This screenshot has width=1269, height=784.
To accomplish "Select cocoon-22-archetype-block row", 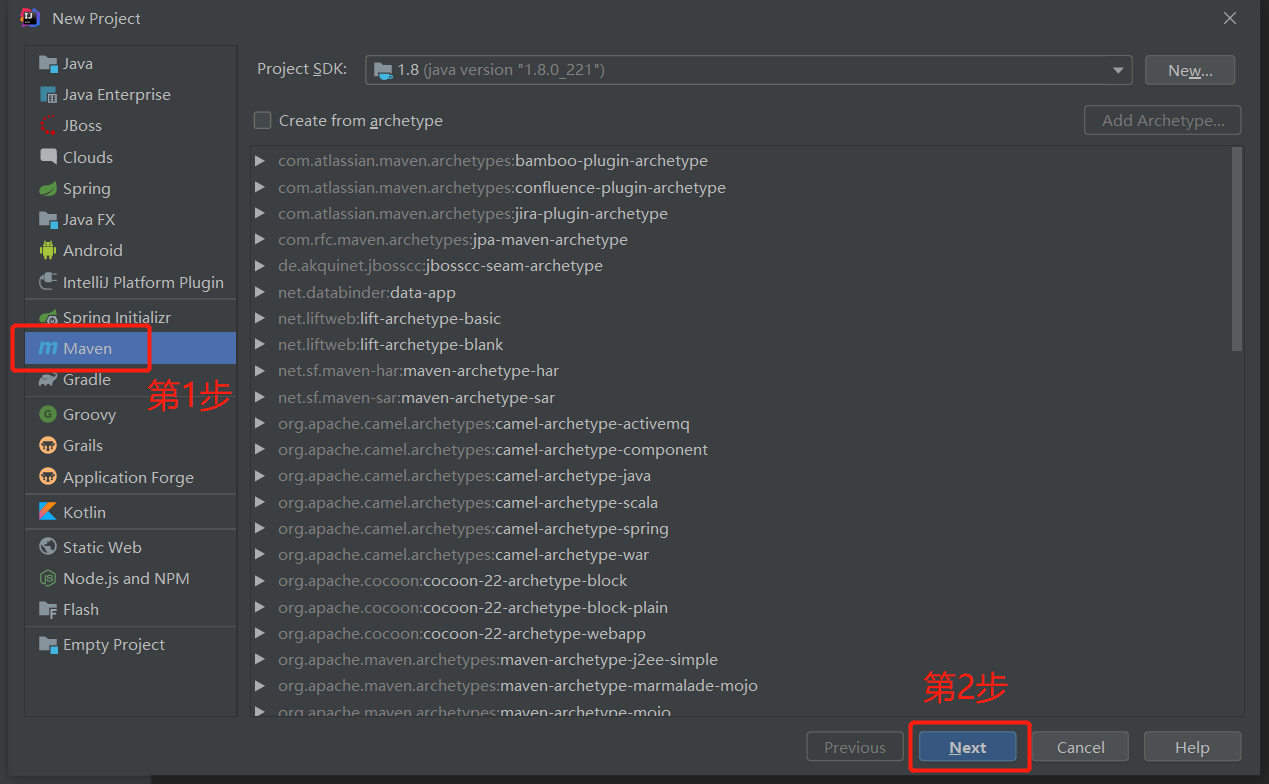I will coord(740,581).
